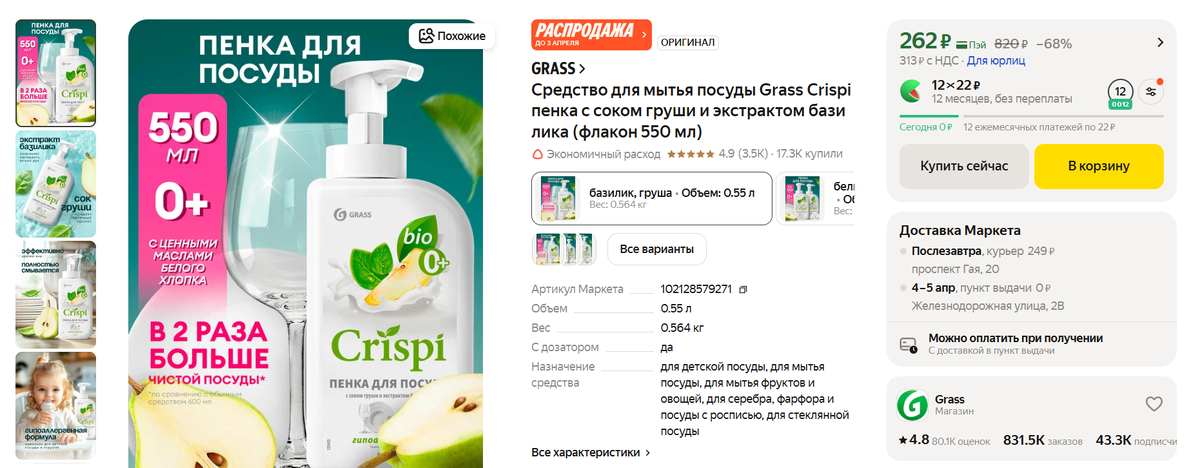Click the green Split payment icon
Screen dimensions: 1200x468
tap(913, 91)
